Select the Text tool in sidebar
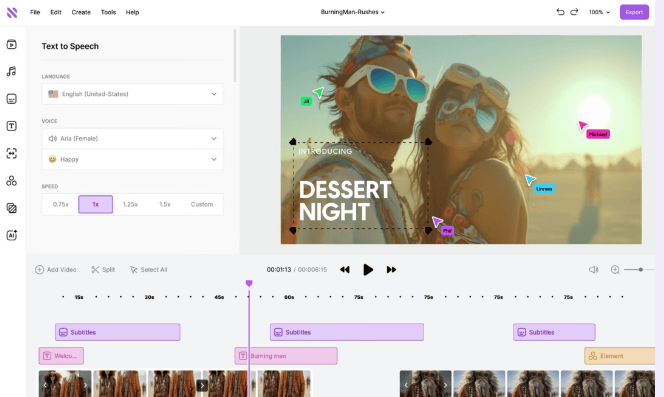This screenshot has width=664, height=397. coord(11,126)
